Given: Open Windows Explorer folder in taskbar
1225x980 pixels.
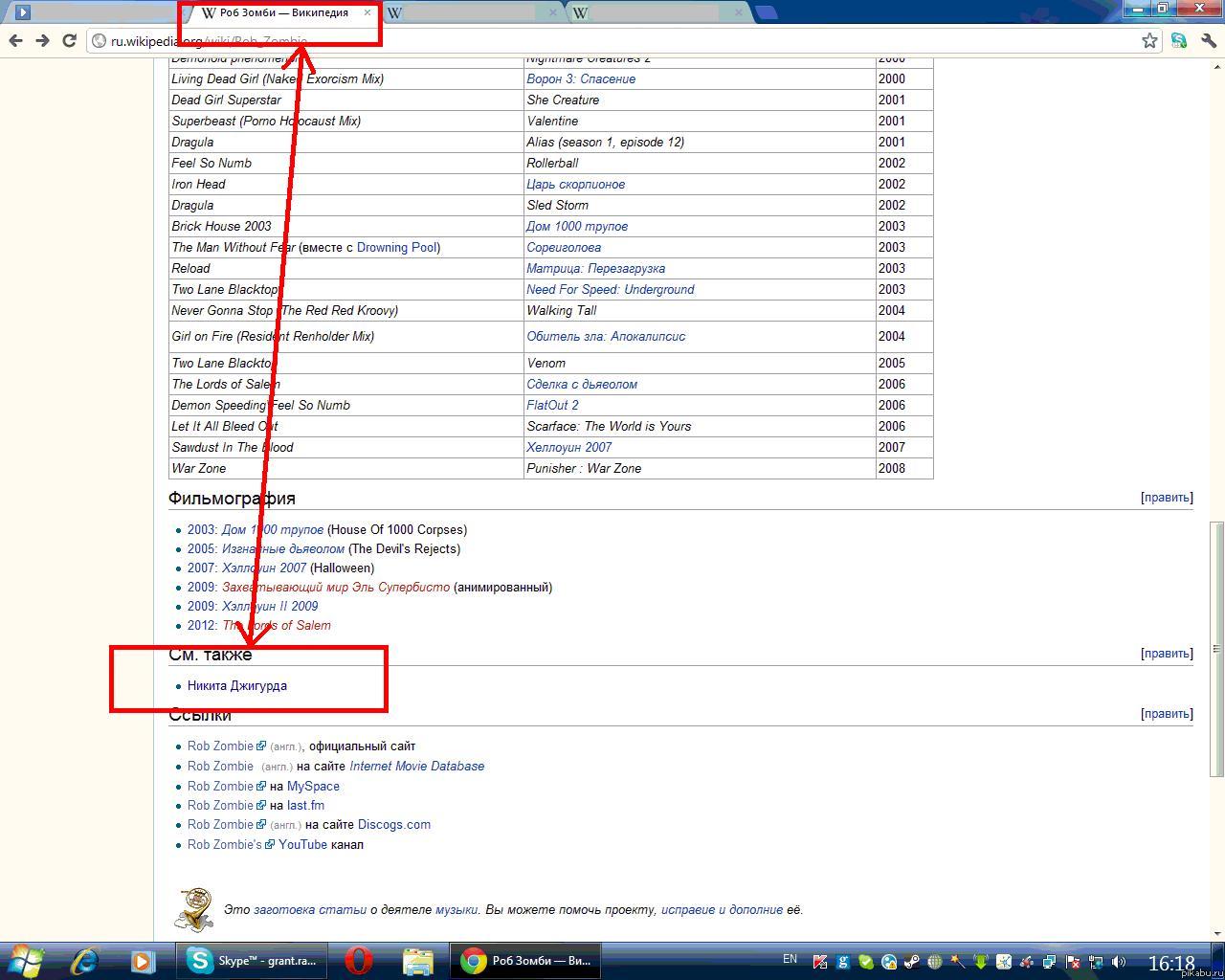Looking at the screenshot, I should (x=417, y=960).
